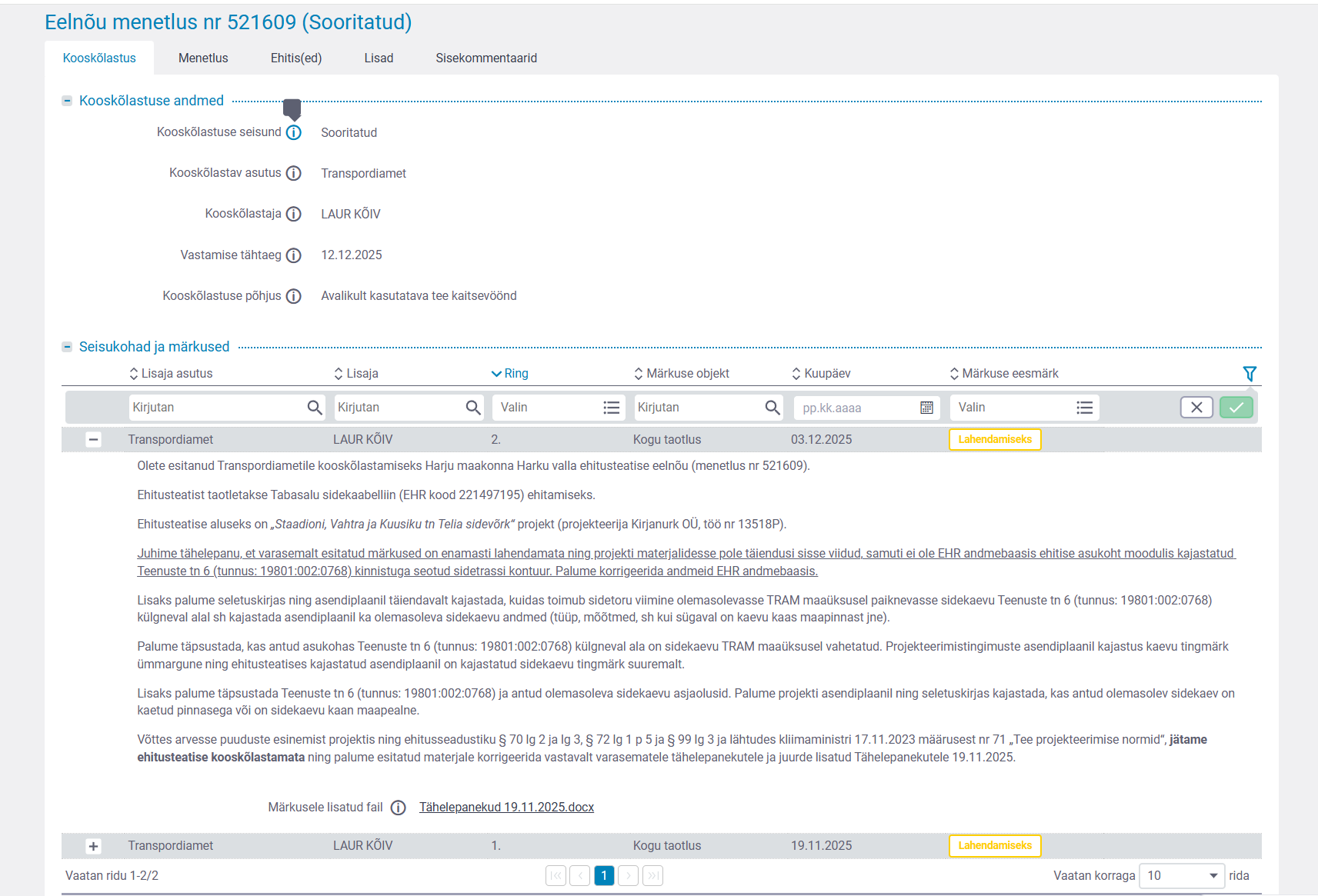Expand the Transpordiamet row dated 19.11.2025
Image resolution: width=1318 pixels, height=896 pixels.
tap(93, 846)
